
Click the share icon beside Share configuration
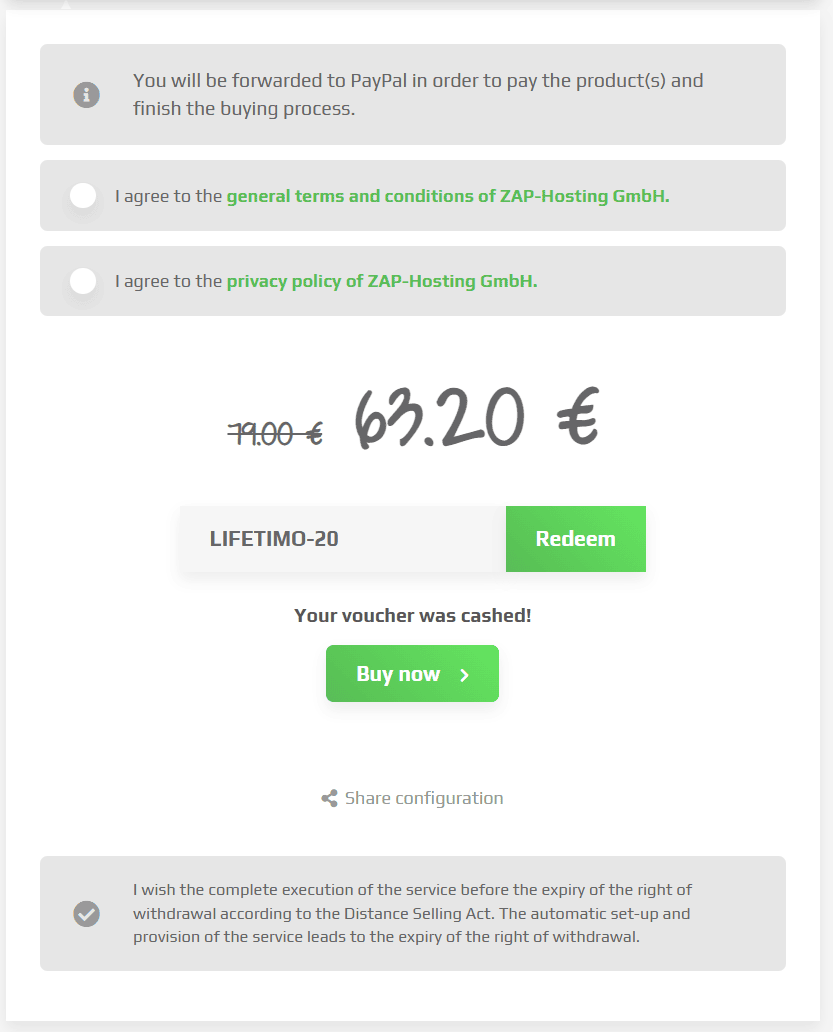330,798
